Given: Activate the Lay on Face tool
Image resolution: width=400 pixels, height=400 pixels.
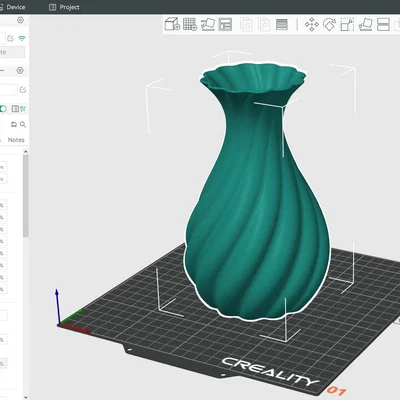Looking at the screenshot, I should click(365, 25).
